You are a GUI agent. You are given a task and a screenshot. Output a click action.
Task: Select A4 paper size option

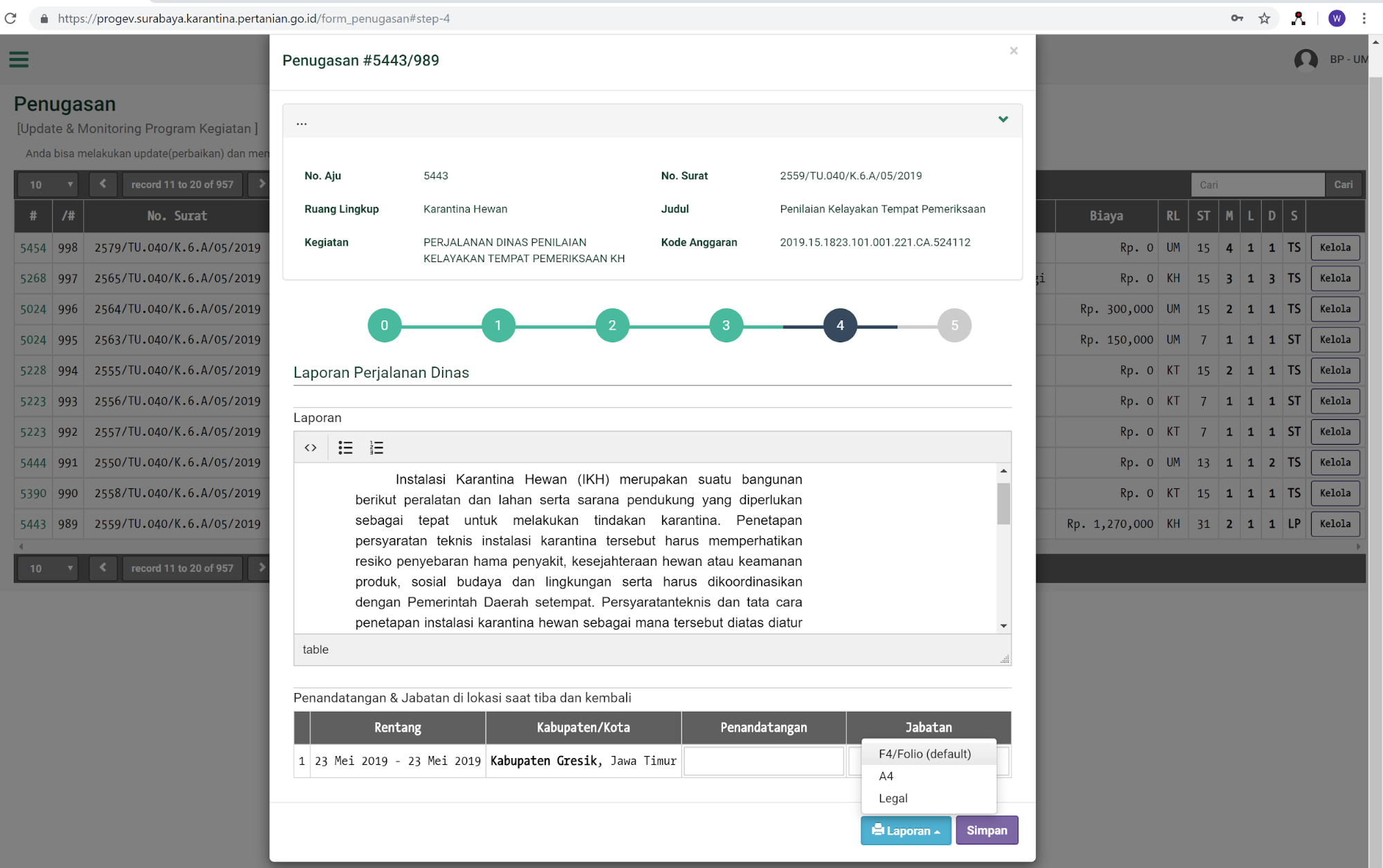tap(886, 776)
